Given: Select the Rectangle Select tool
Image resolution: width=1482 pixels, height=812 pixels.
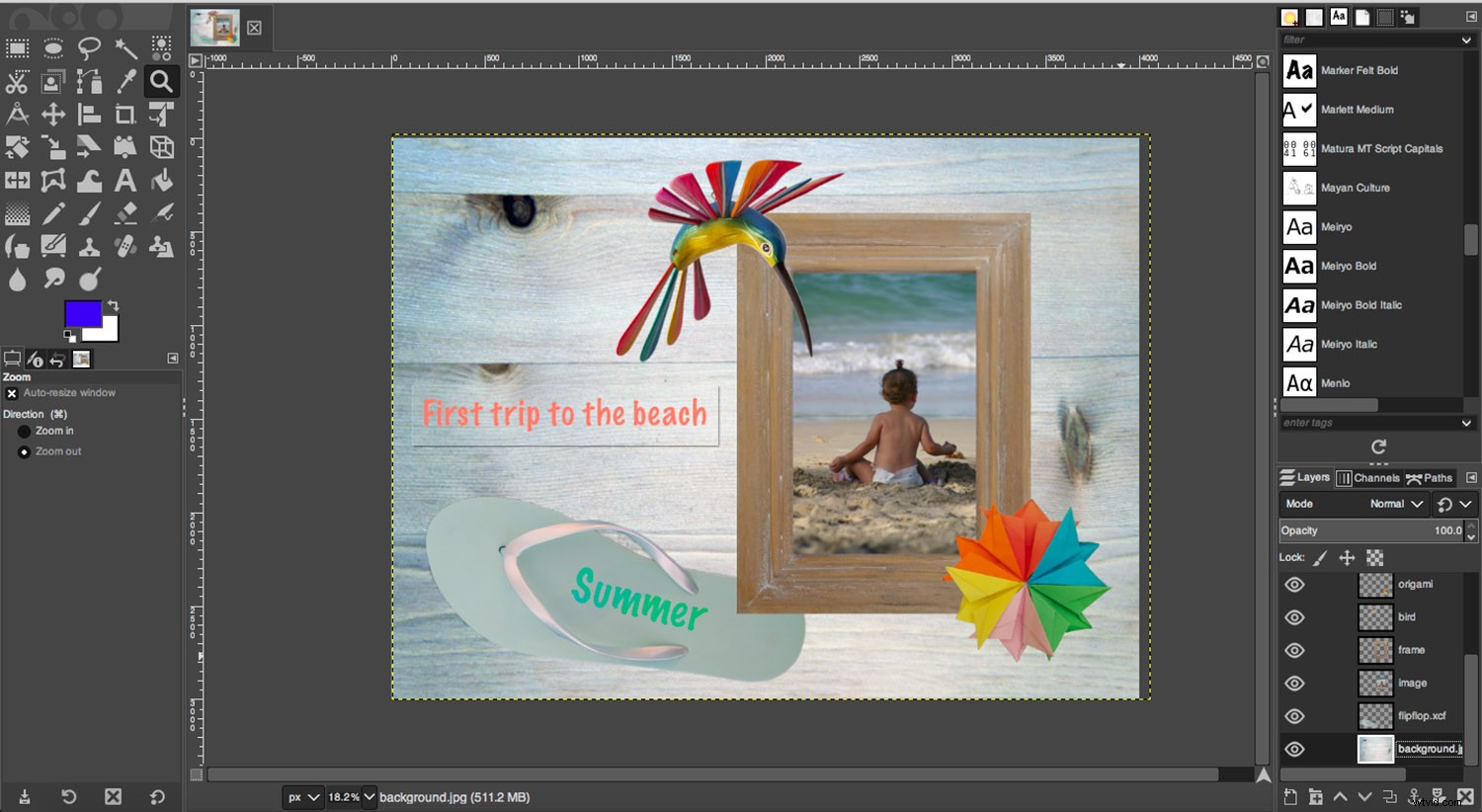Looking at the screenshot, I should [x=17, y=47].
